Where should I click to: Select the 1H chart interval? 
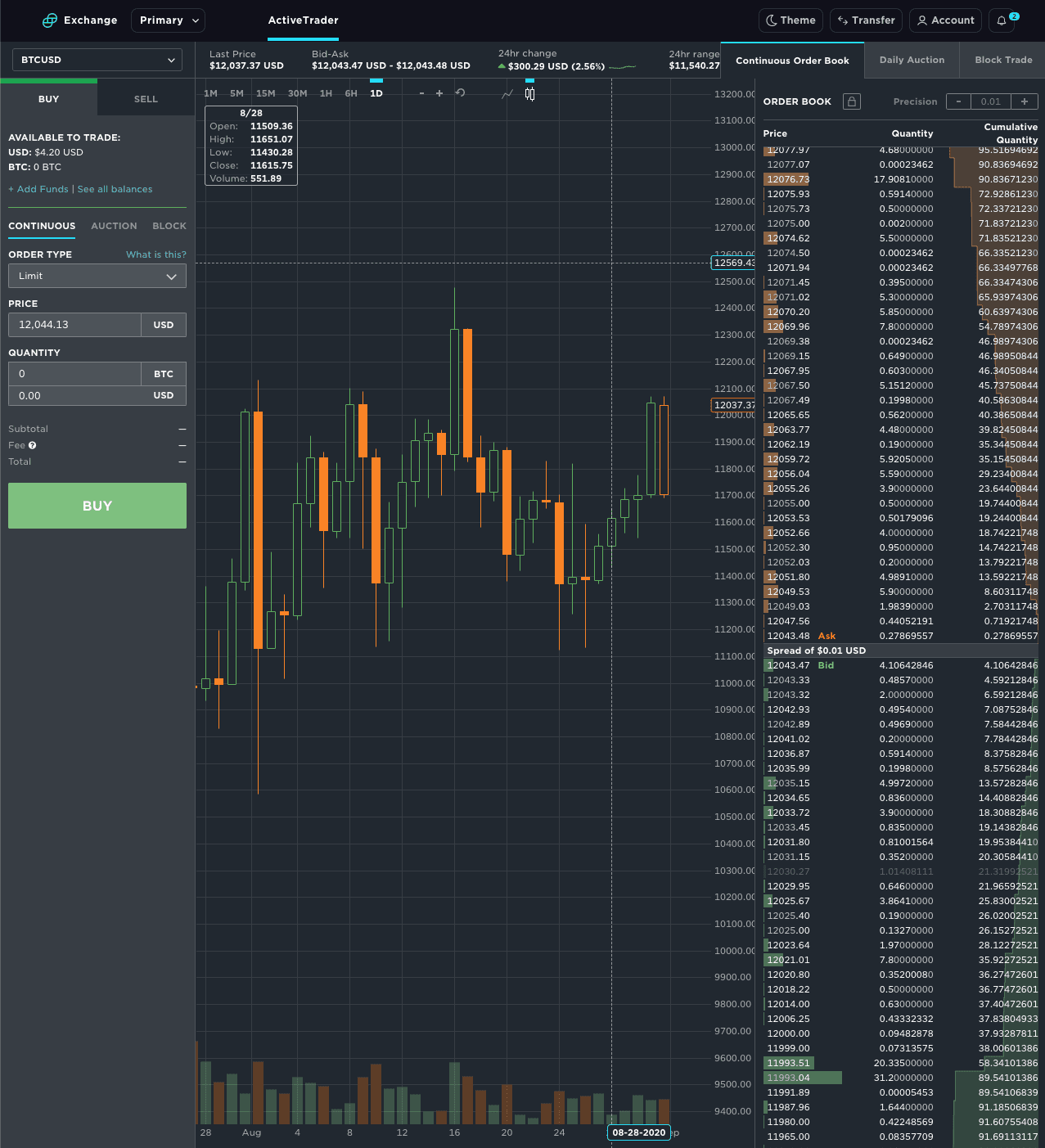326,93
